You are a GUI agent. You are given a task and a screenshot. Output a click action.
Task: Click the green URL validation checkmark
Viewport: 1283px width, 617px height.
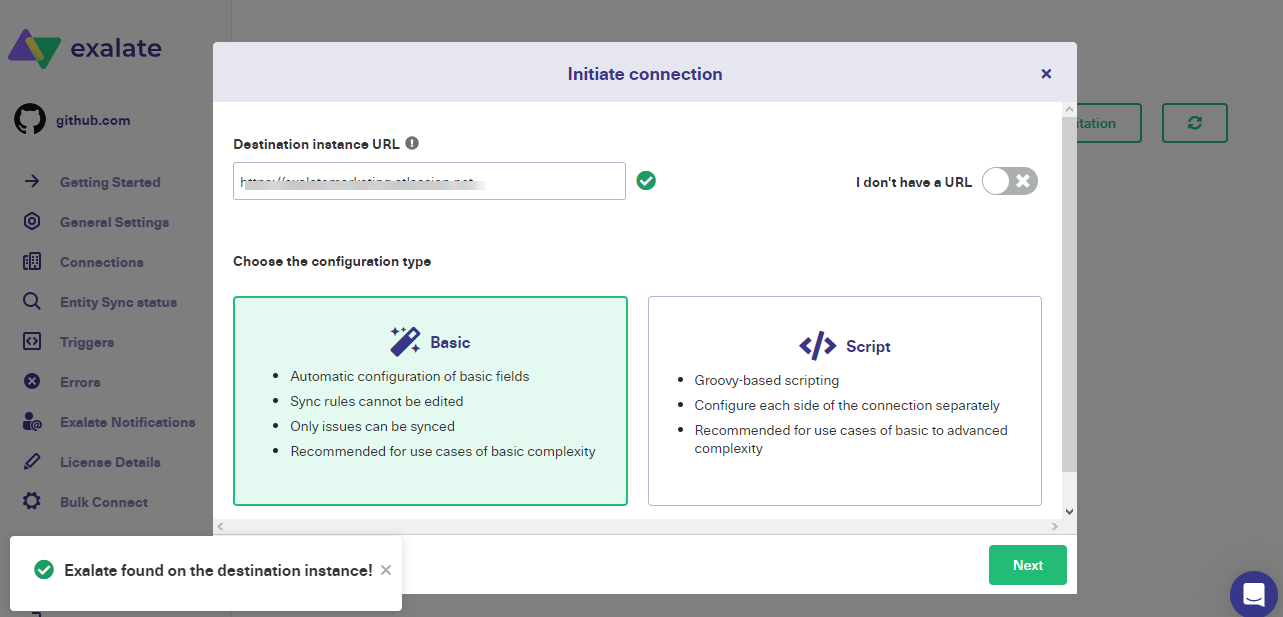tap(646, 181)
